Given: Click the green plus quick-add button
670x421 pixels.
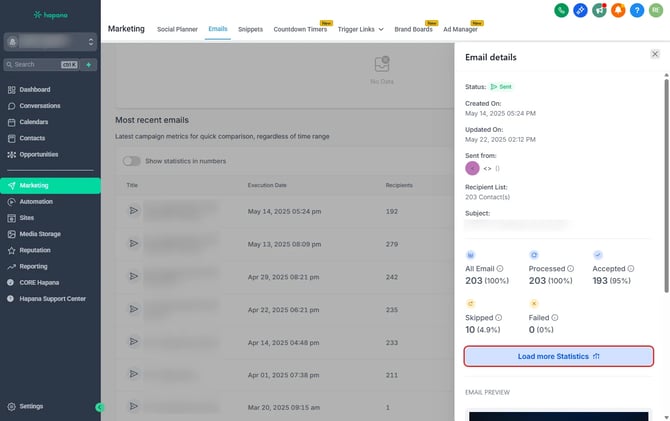Looking at the screenshot, I should pos(89,65).
